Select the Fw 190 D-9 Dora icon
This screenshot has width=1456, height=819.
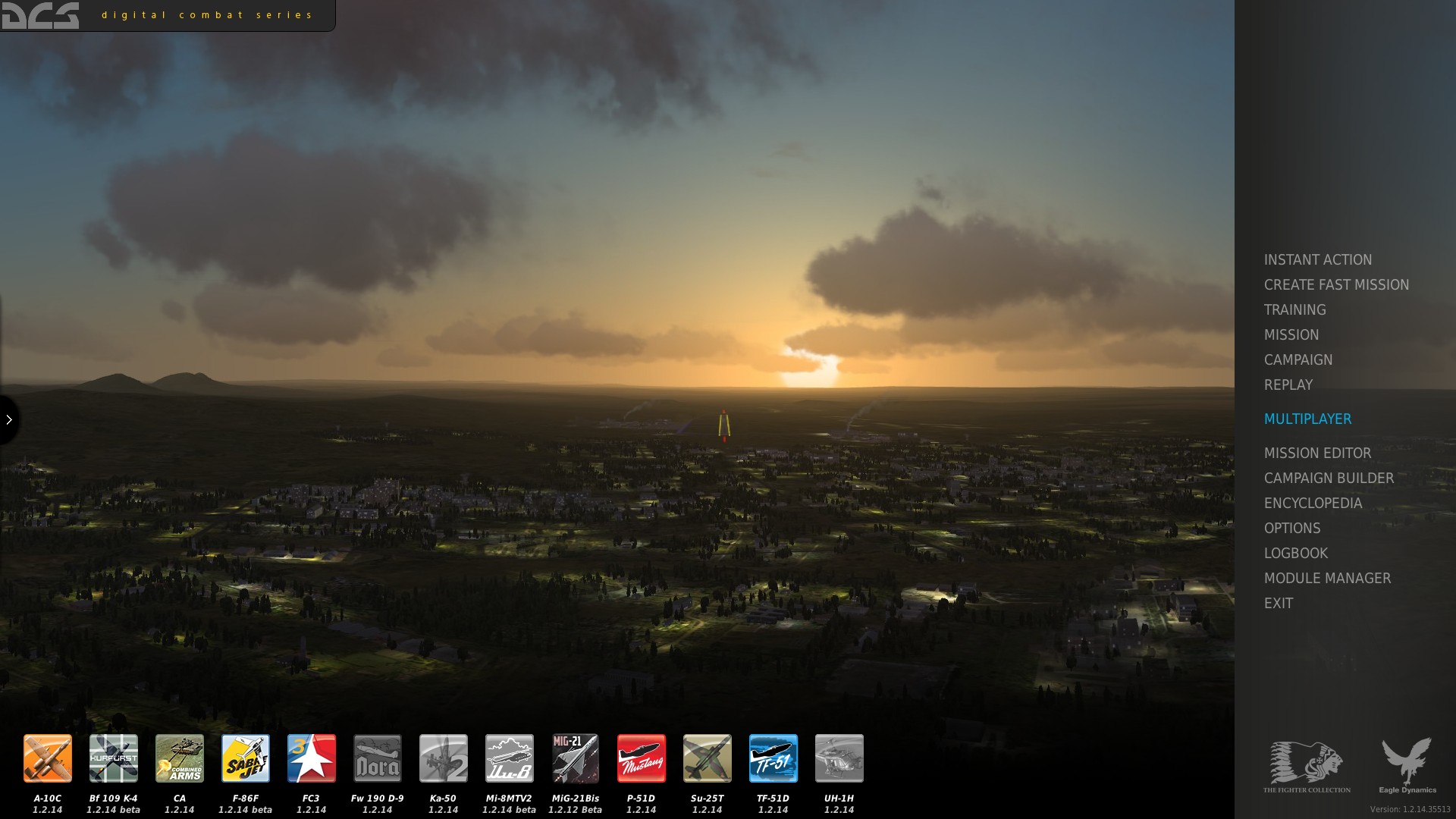click(x=377, y=758)
